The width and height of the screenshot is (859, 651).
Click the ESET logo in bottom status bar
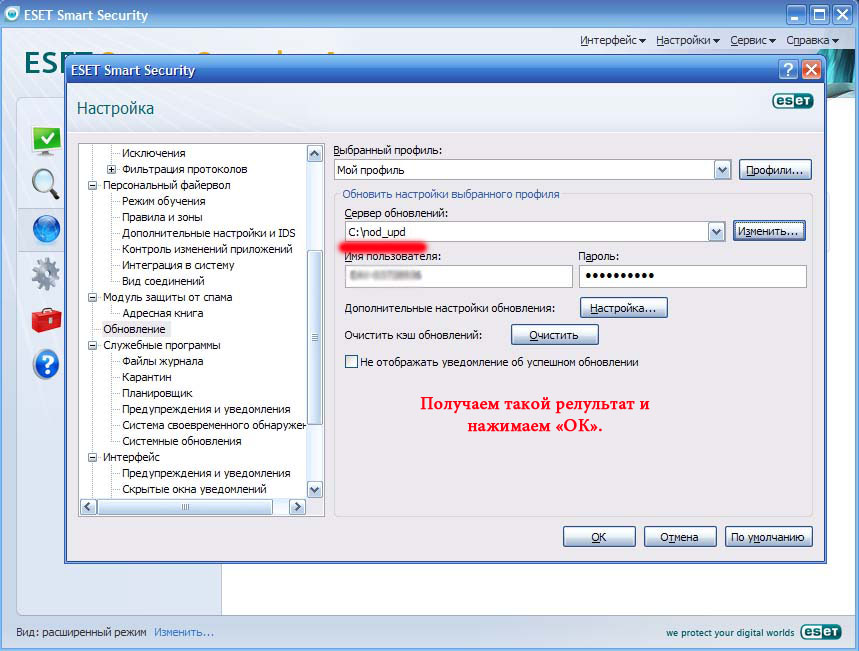(x=820, y=632)
